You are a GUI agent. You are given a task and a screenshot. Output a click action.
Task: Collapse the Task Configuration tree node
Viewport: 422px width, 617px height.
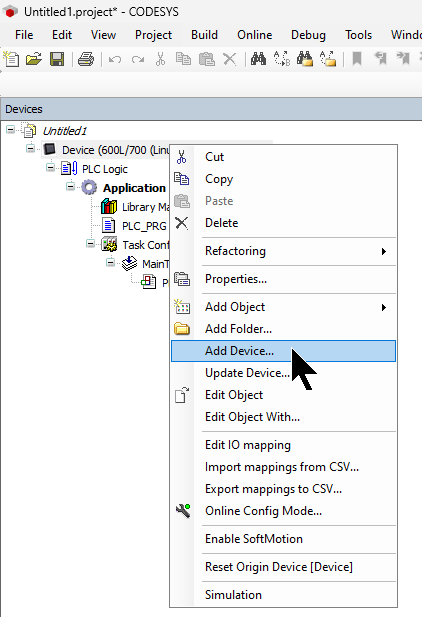[x=91, y=244]
